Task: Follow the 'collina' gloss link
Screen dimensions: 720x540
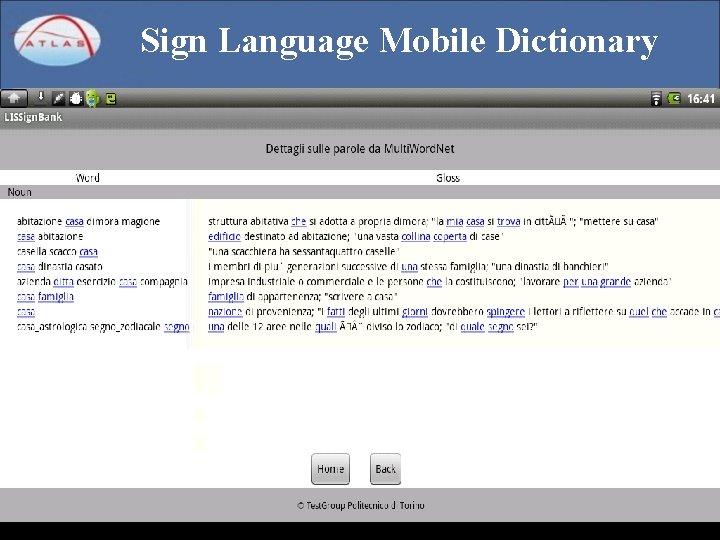Action: coord(416,236)
